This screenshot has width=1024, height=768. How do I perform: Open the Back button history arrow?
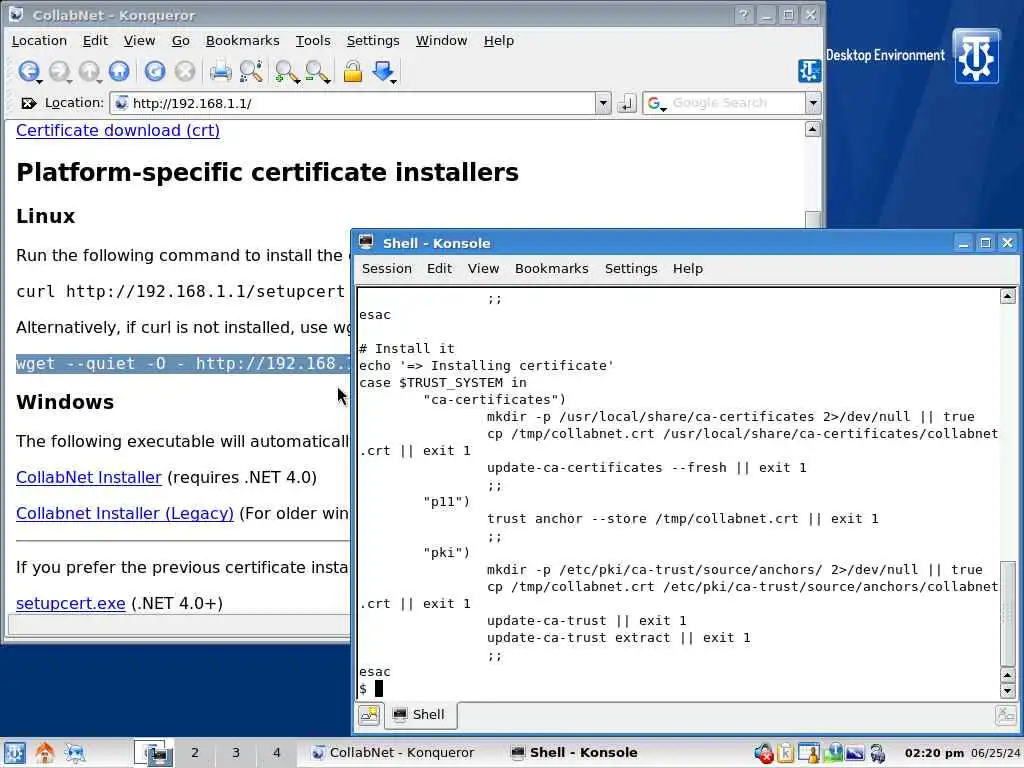click(40, 81)
